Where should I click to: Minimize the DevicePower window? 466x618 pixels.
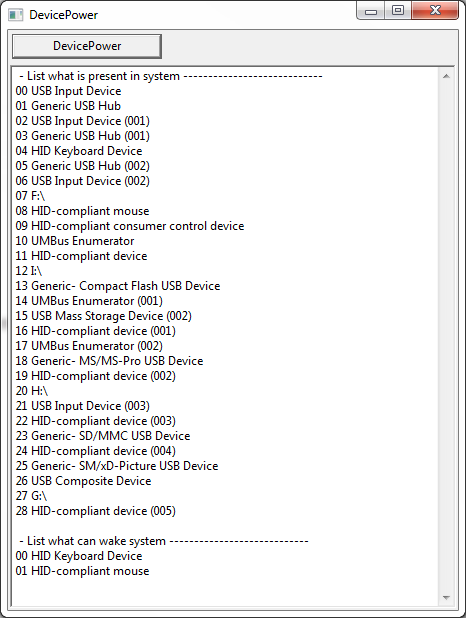pyautogui.click(x=371, y=11)
